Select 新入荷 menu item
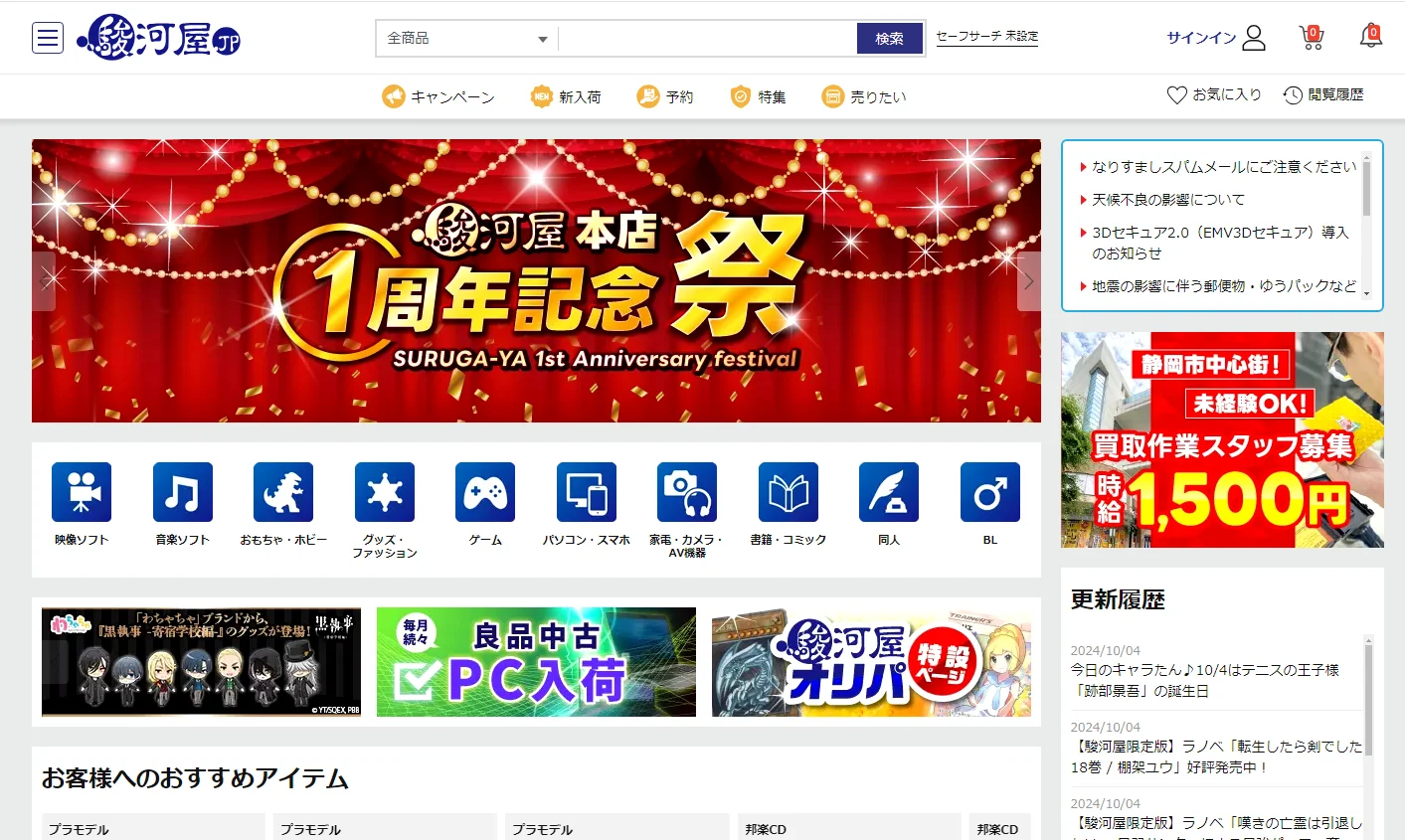Image resolution: width=1405 pixels, height=840 pixels. click(x=580, y=97)
